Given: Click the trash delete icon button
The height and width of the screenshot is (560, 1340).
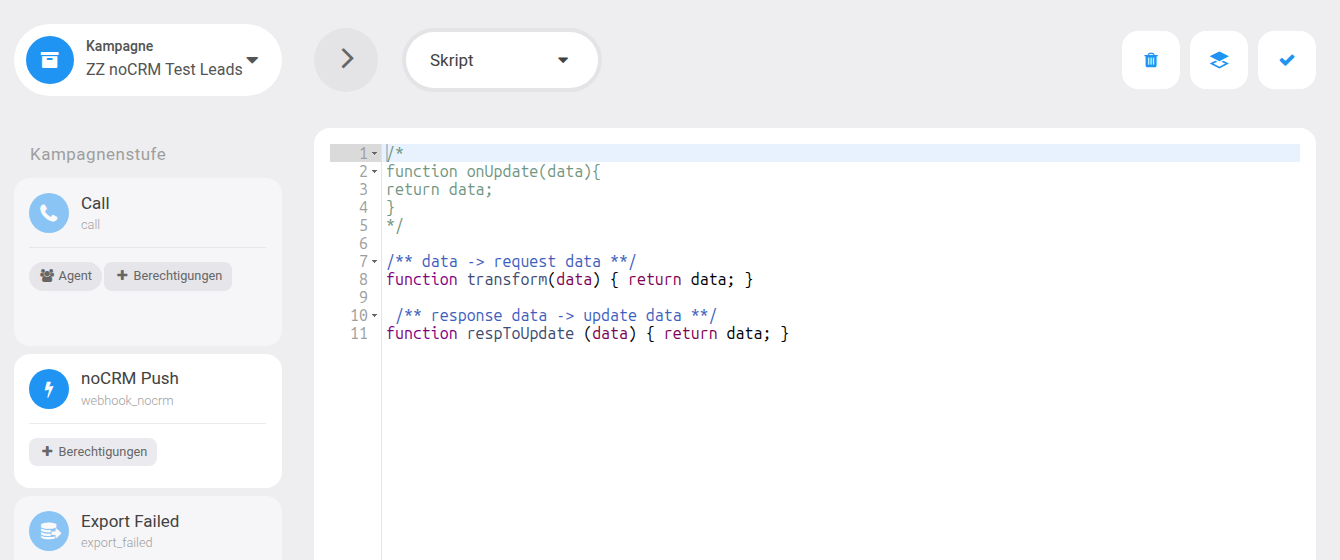Looking at the screenshot, I should [1151, 60].
